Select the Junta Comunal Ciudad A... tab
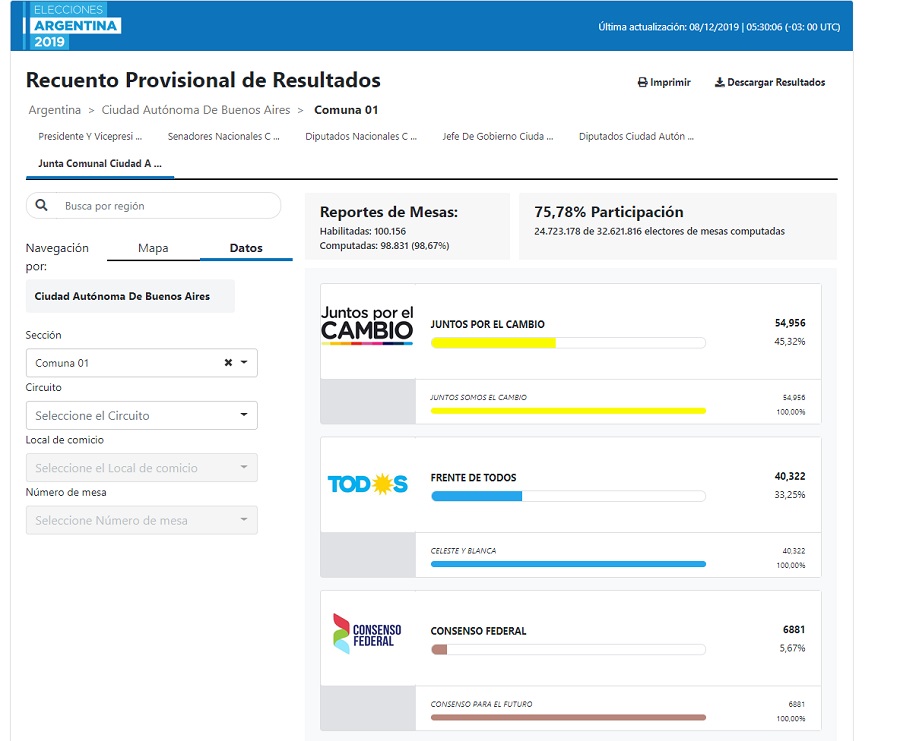 [100, 164]
